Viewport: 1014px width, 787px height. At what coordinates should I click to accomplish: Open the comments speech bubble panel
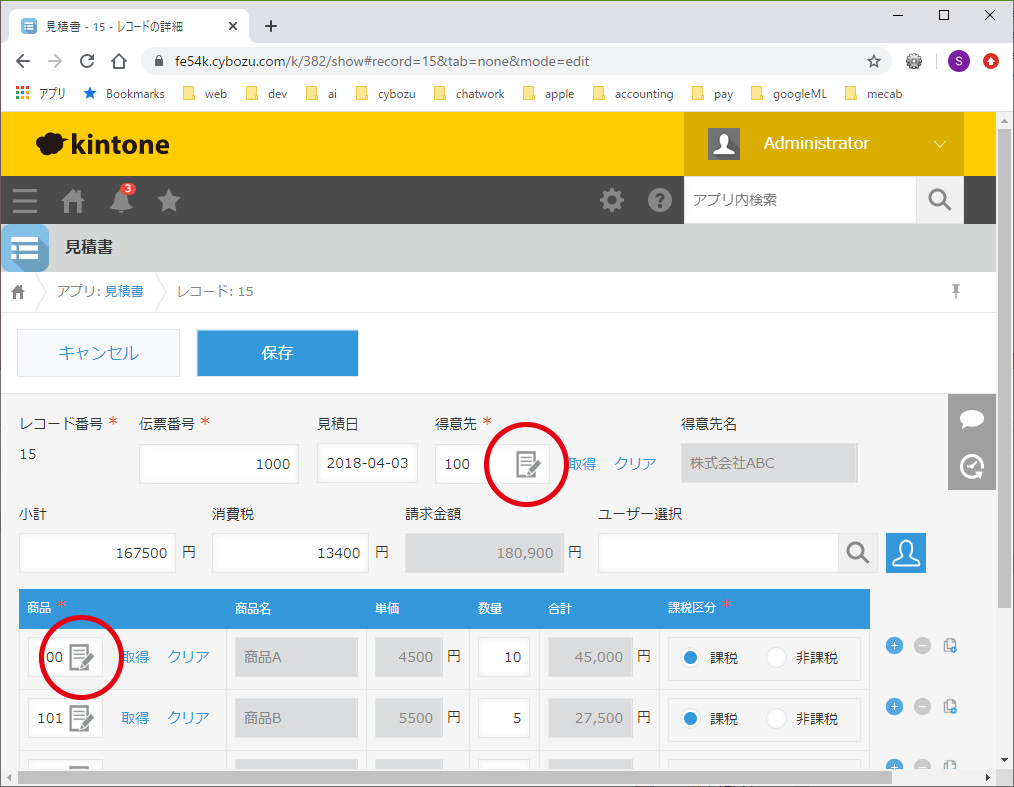point(972,419)
